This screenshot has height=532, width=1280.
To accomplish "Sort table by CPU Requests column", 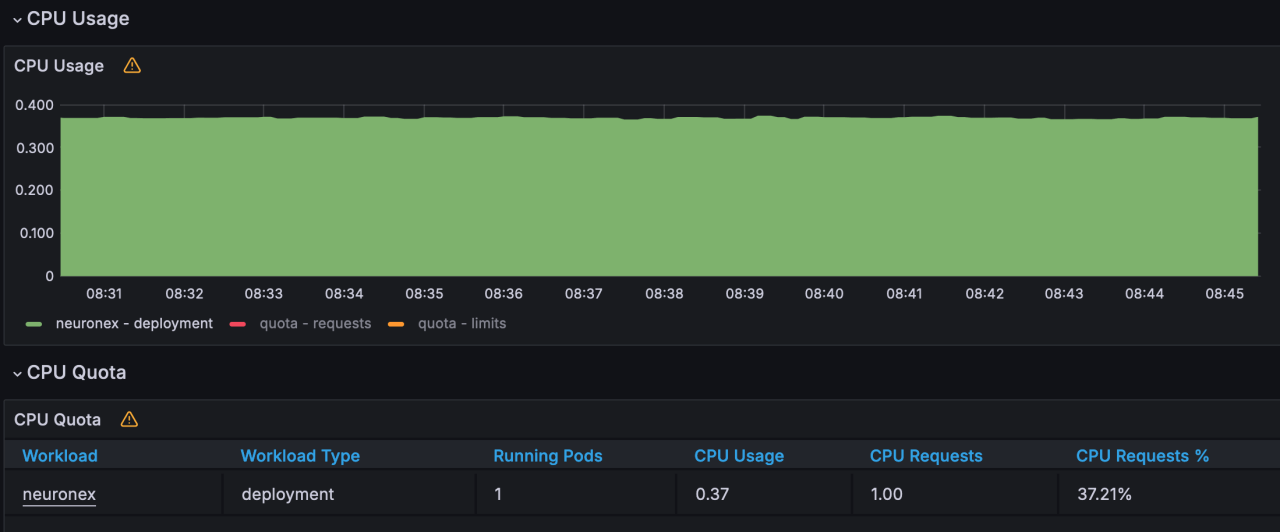I will click(926, 456).
